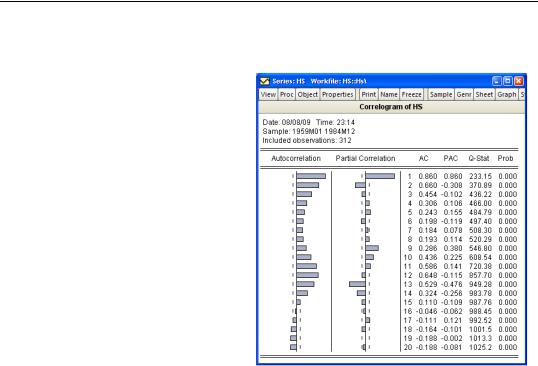Image resolution: width=538 pixels, height=366 pixels.
Task: Select Q-Stat value 1025.2 at lag 20
Action: [480, 347]
